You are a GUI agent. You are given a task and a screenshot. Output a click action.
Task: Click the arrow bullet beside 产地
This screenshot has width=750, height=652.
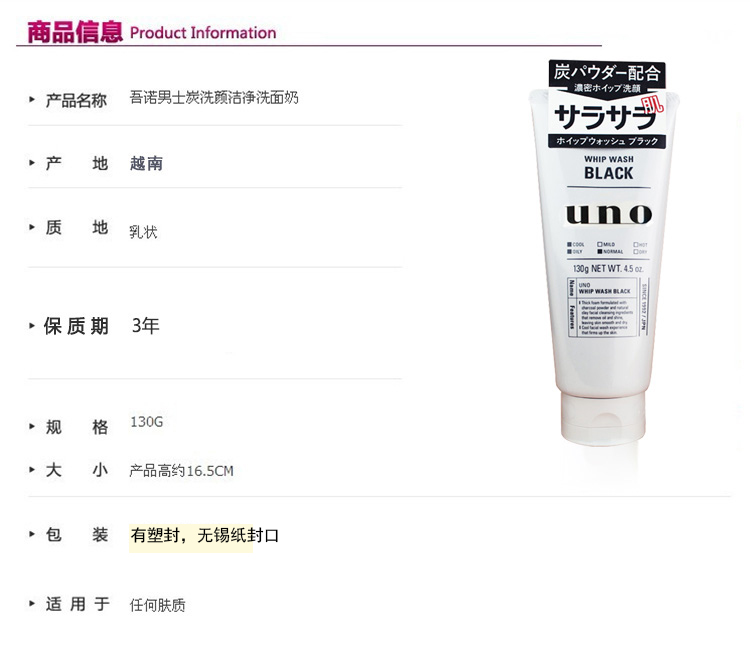32,163
